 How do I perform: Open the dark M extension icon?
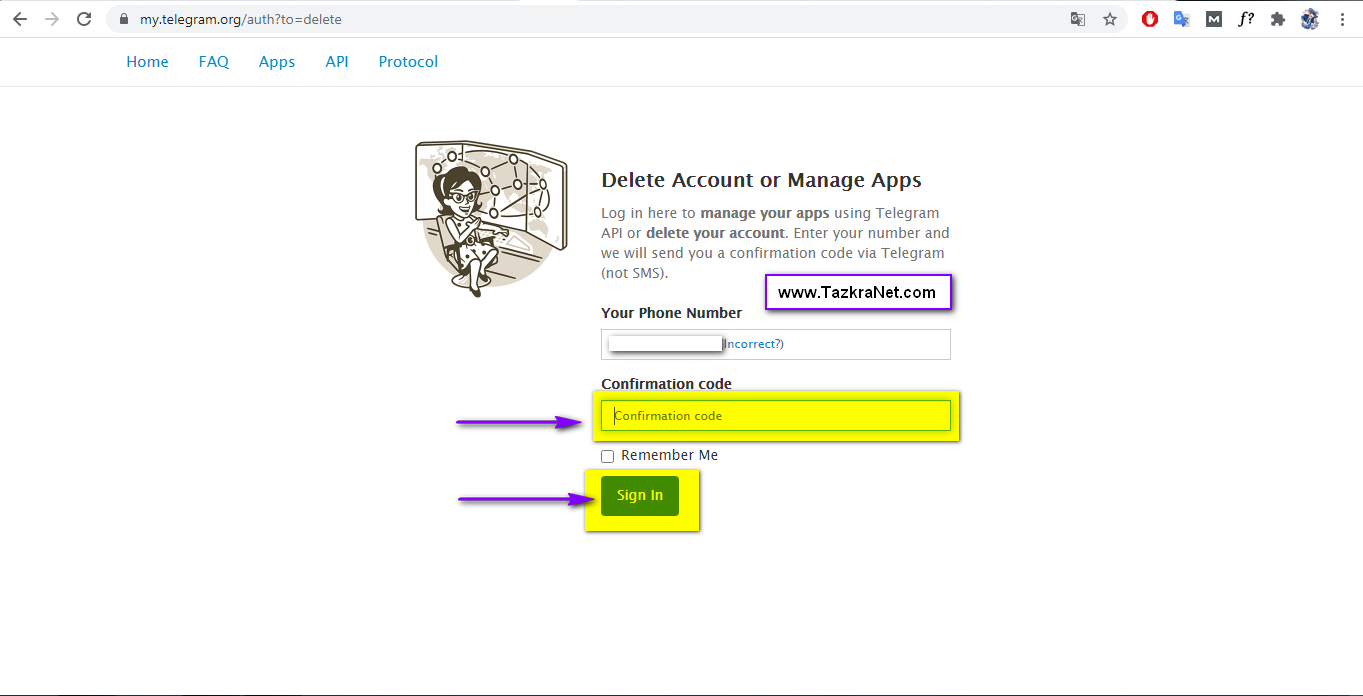point(1213,19)
